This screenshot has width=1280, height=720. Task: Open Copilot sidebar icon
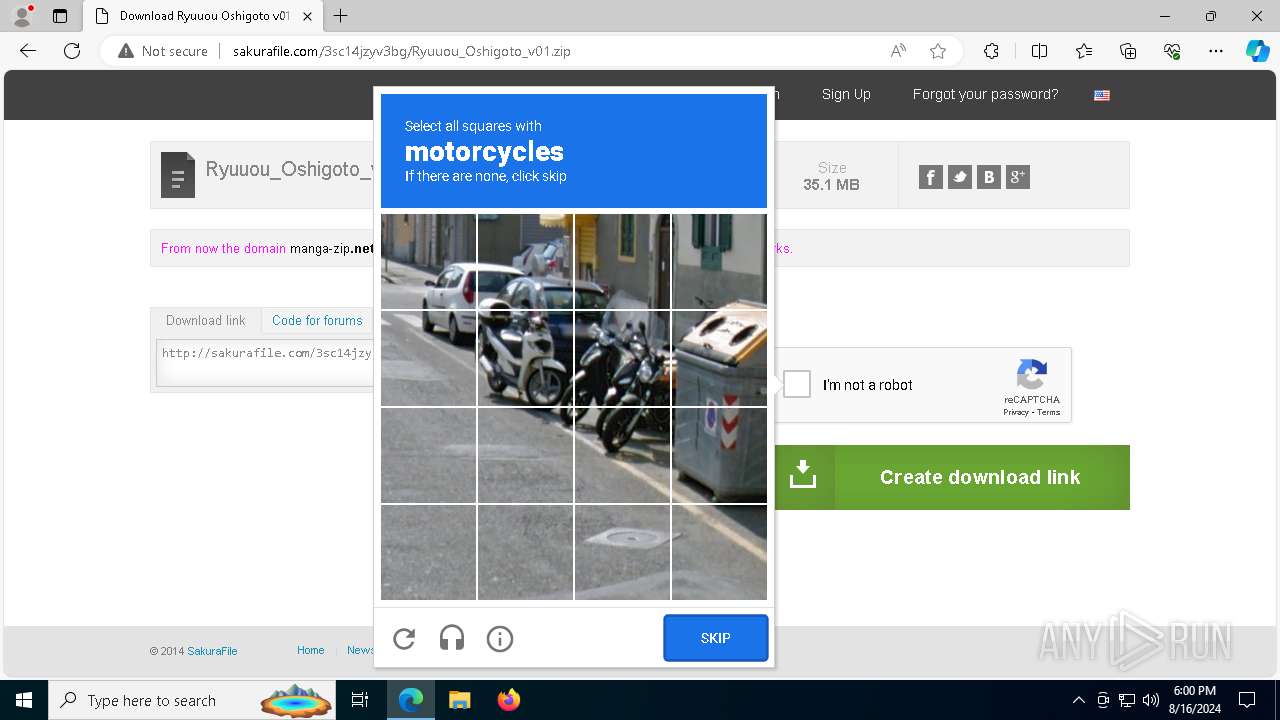pyautogui.click(x=1258, y=51)
